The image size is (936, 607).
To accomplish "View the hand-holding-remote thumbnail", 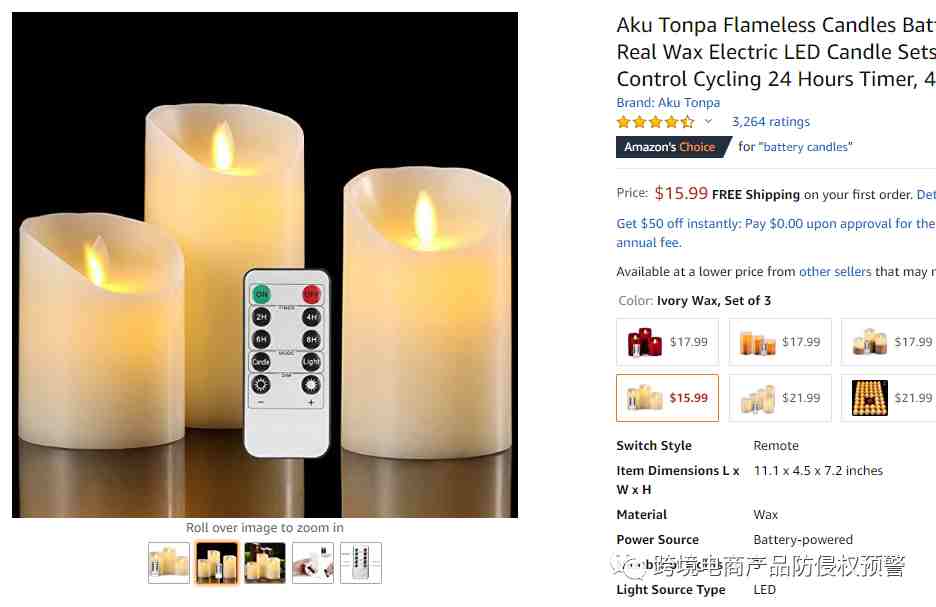I will pyautogui.click(x=313, y=563).
